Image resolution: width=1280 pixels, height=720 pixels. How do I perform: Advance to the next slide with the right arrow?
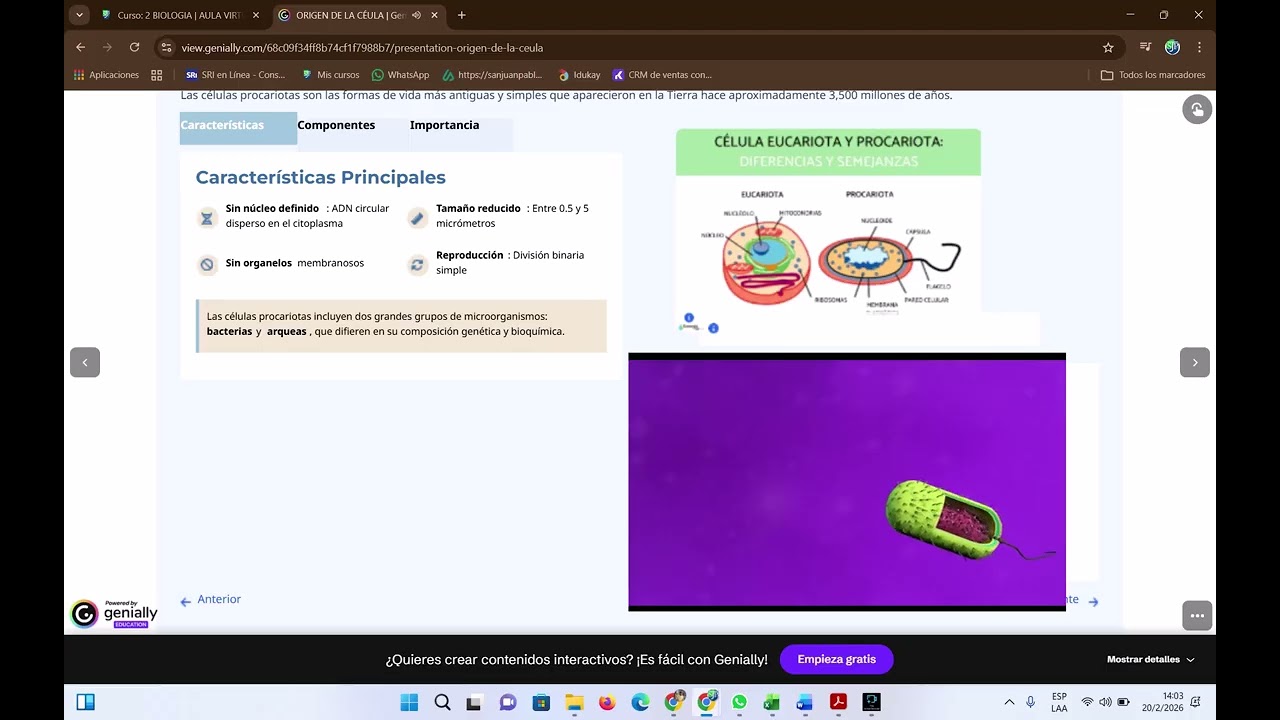coord(1195,362)
